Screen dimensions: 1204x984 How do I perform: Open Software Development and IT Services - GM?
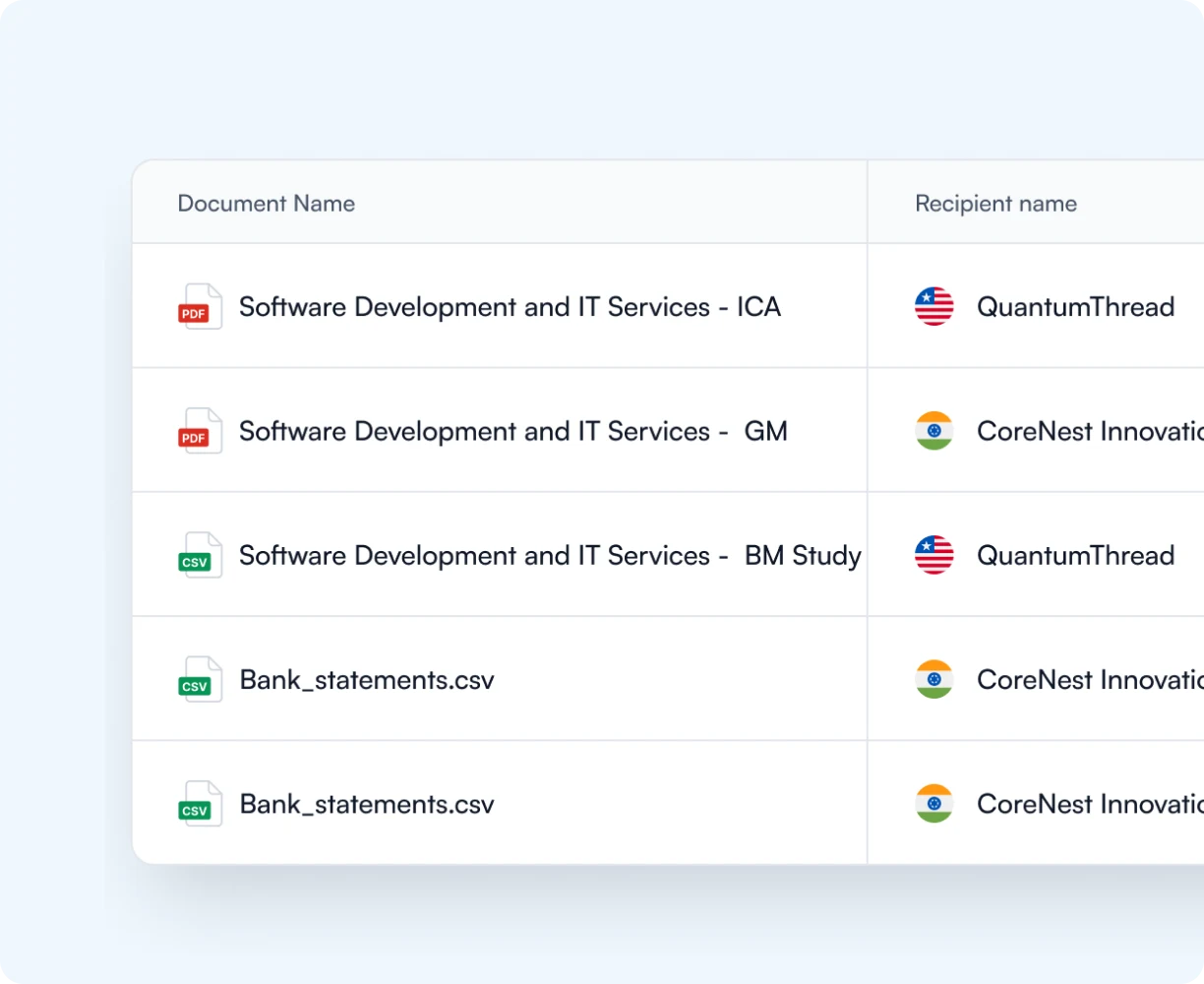click(512, 431)
